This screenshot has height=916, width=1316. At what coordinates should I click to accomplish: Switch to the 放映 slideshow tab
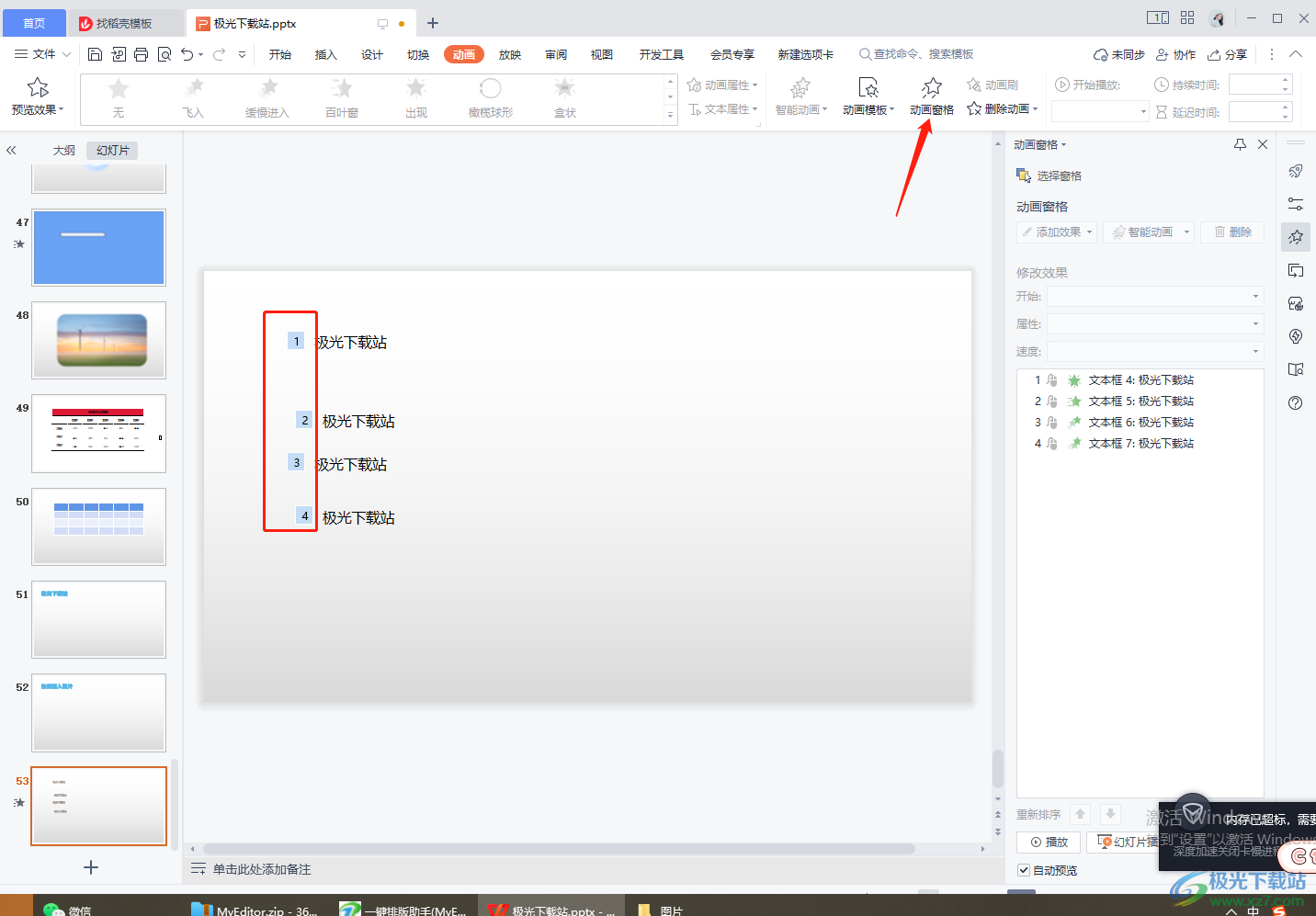tap(510, 54)
